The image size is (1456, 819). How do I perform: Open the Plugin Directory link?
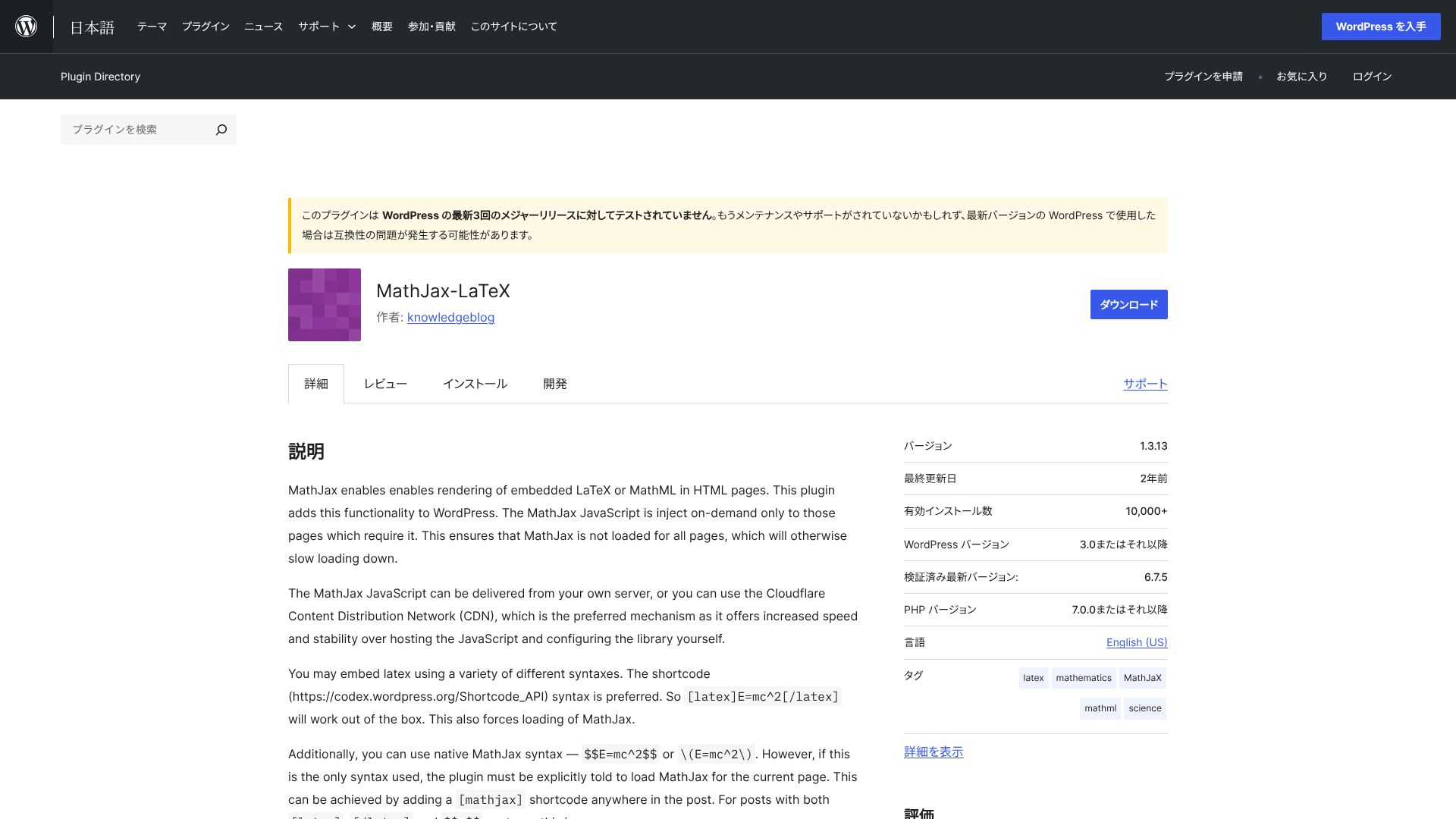point(100,77)
